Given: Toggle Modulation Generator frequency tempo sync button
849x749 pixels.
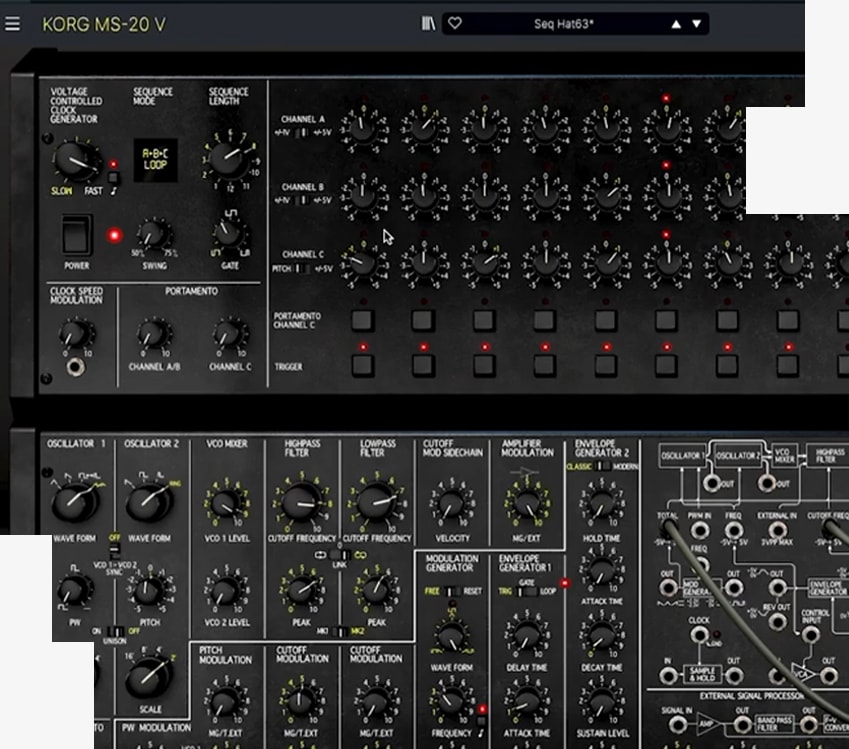Looking at the screenshot, I should point(481,722).
